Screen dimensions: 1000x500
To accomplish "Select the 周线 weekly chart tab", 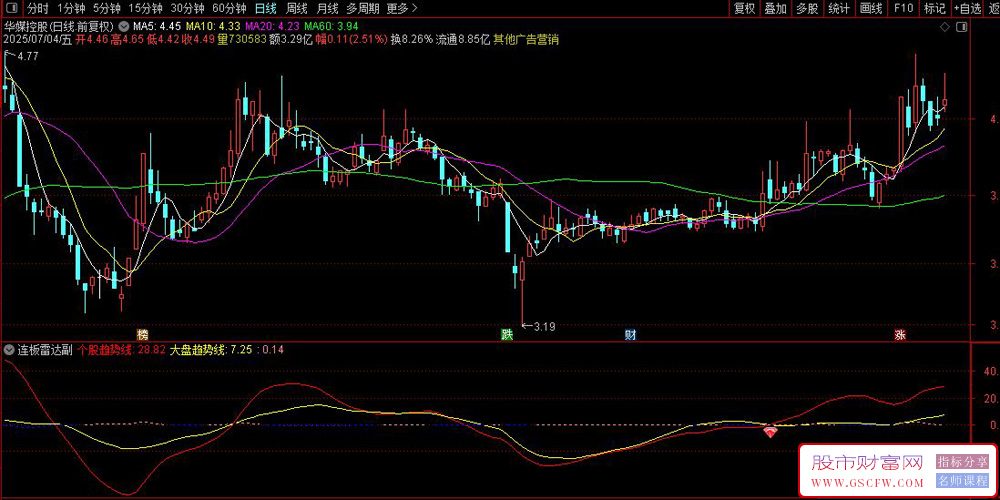I will pyautogui.click(x=297, y=8).
